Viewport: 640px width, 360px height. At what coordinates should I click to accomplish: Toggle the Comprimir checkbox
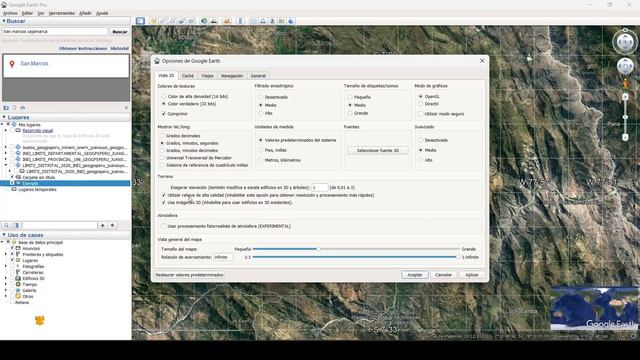(x=164, y=114)
